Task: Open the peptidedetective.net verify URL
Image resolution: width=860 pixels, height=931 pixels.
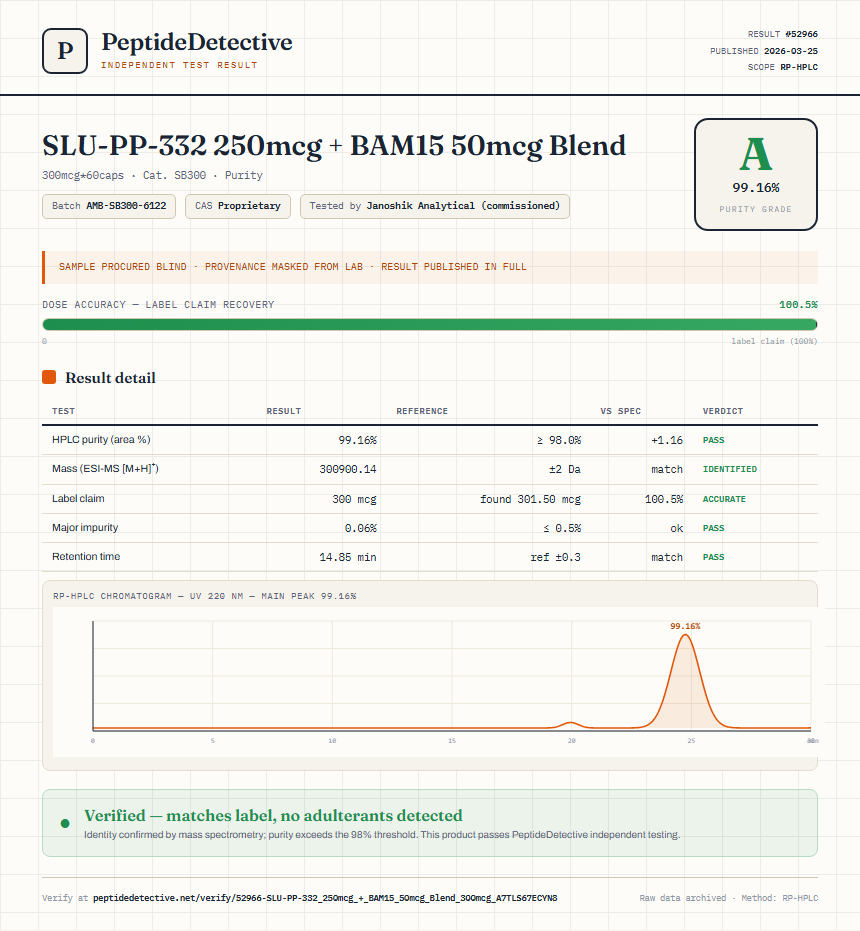Action: 325,898
